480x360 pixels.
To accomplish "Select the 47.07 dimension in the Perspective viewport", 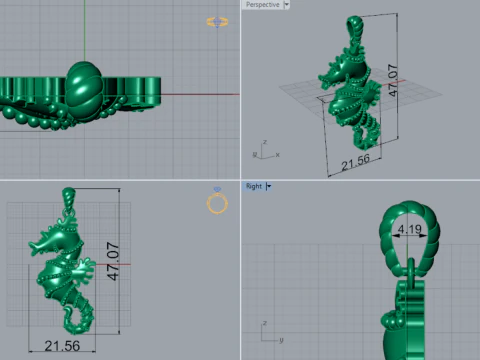I will pos(393,80).
